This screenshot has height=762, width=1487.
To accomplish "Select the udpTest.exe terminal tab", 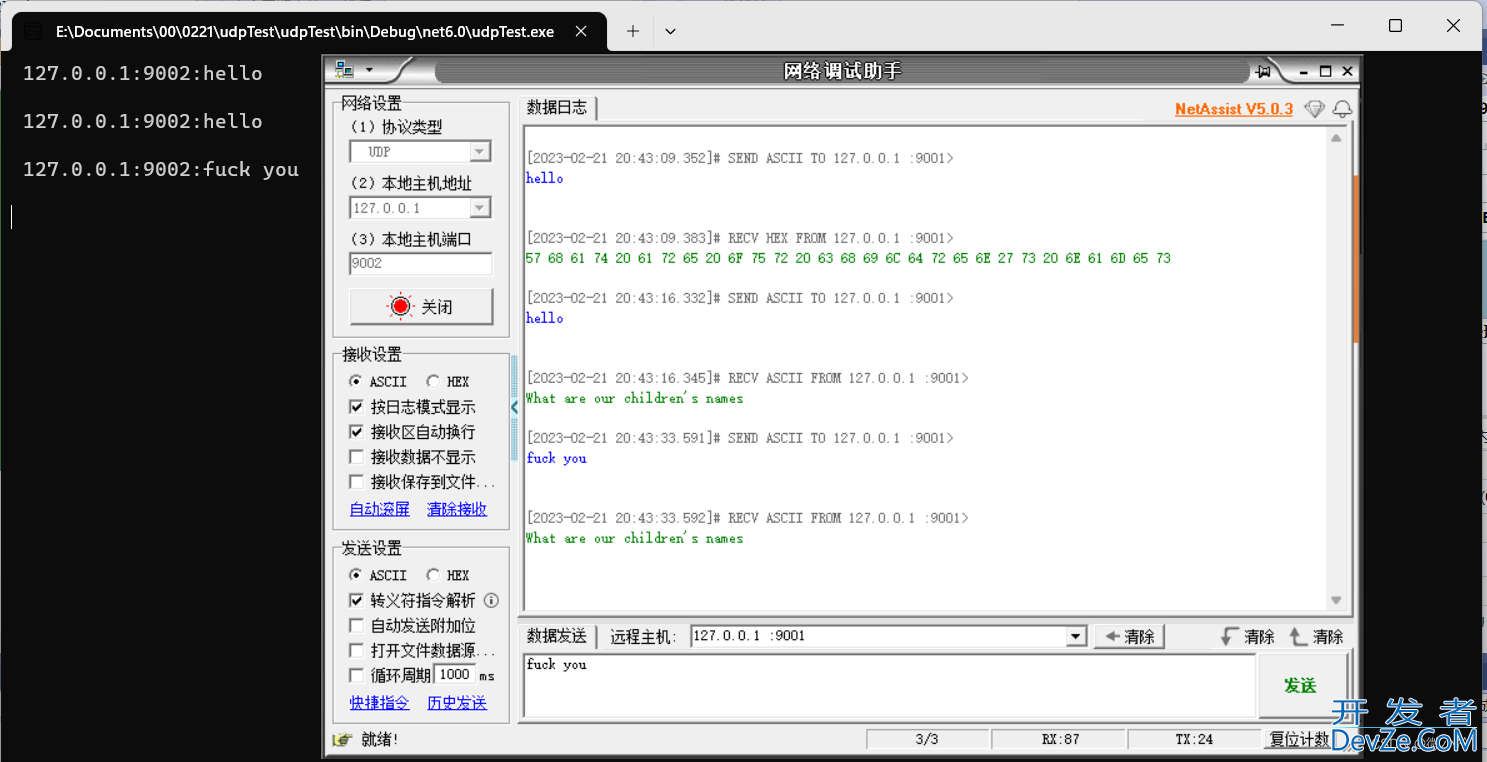I will click(309, 32).
